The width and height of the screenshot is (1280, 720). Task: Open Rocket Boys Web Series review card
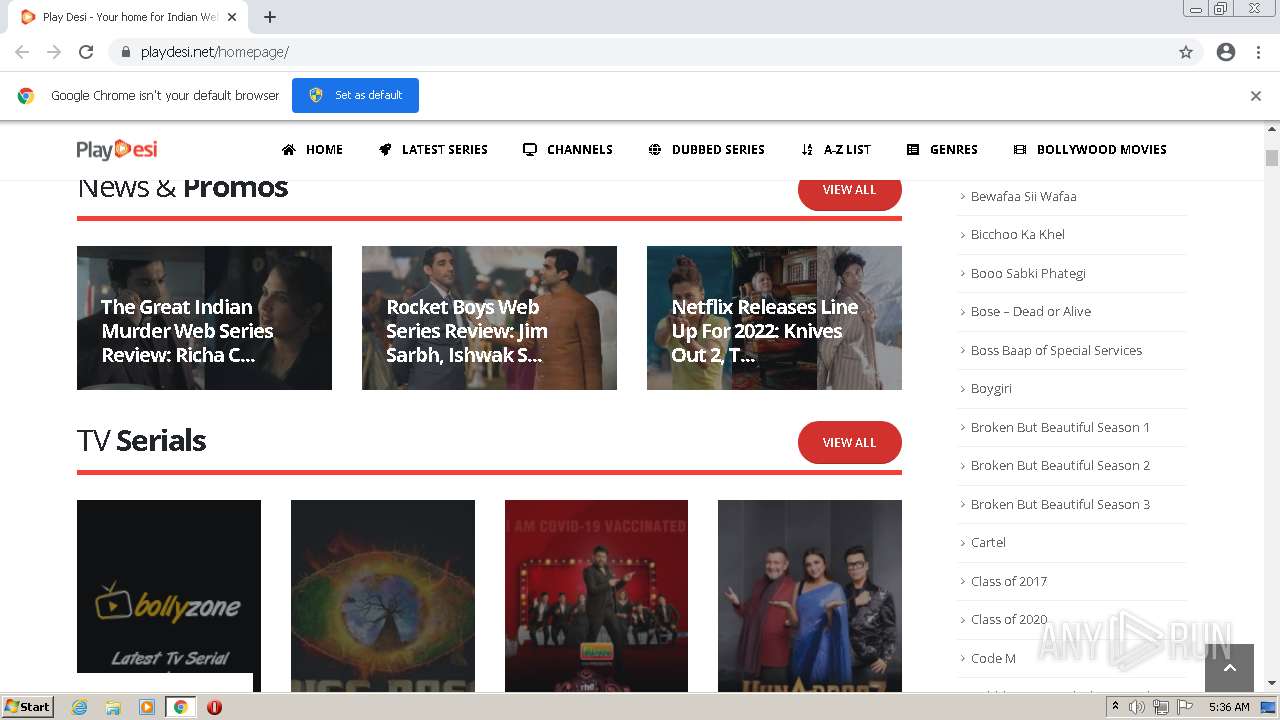[489, 318]
